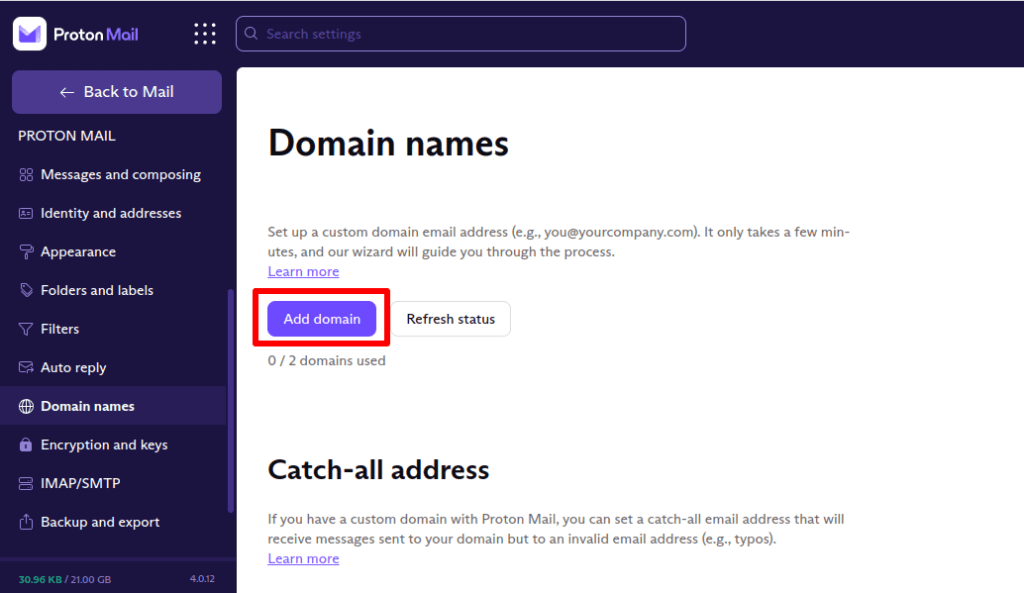
Task: Click the Folders and labels tag icon
Action: pos(24,290)
